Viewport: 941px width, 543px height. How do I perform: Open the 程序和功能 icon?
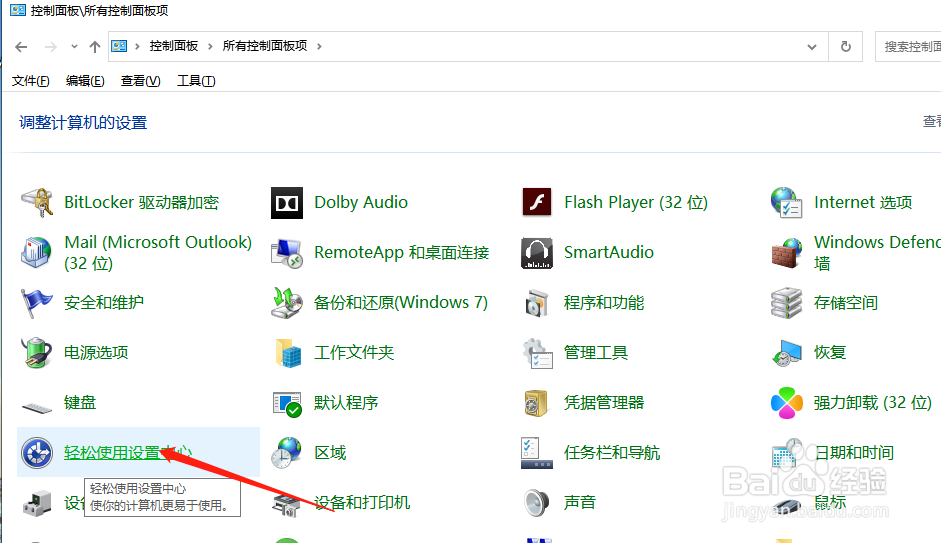click(537, 302)
